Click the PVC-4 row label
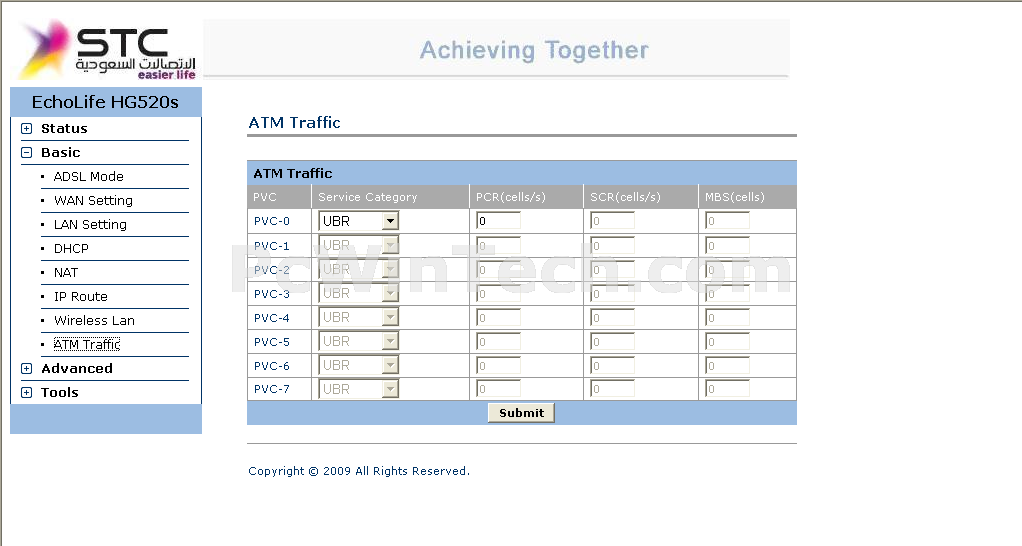1022x546 pixels. tap(272, 318)
